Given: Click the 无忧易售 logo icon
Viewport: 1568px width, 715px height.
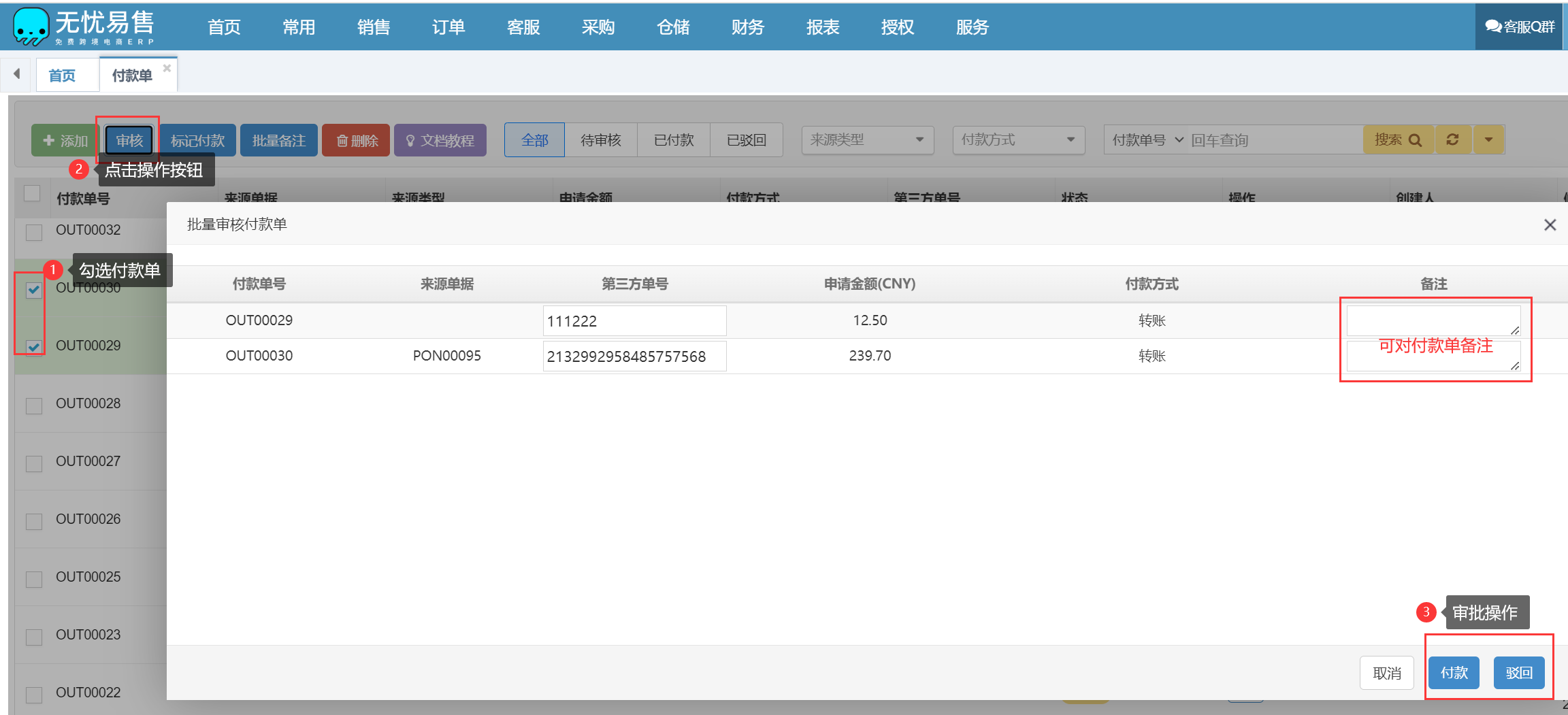Looking at the screenshot, I should 31,27.
